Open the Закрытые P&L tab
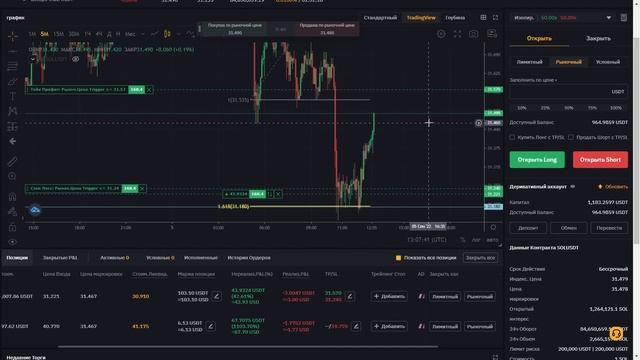 [x=60, y=258]
